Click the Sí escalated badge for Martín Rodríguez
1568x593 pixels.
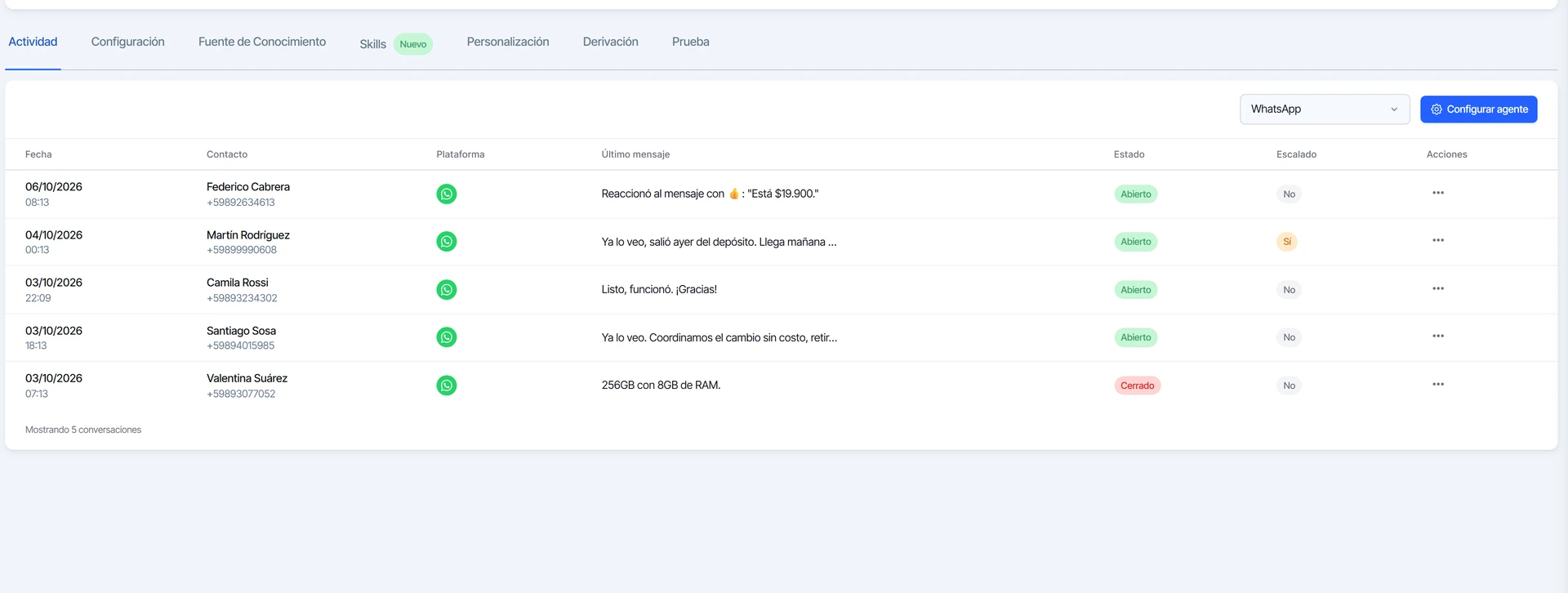click(x=1287, y=242)
